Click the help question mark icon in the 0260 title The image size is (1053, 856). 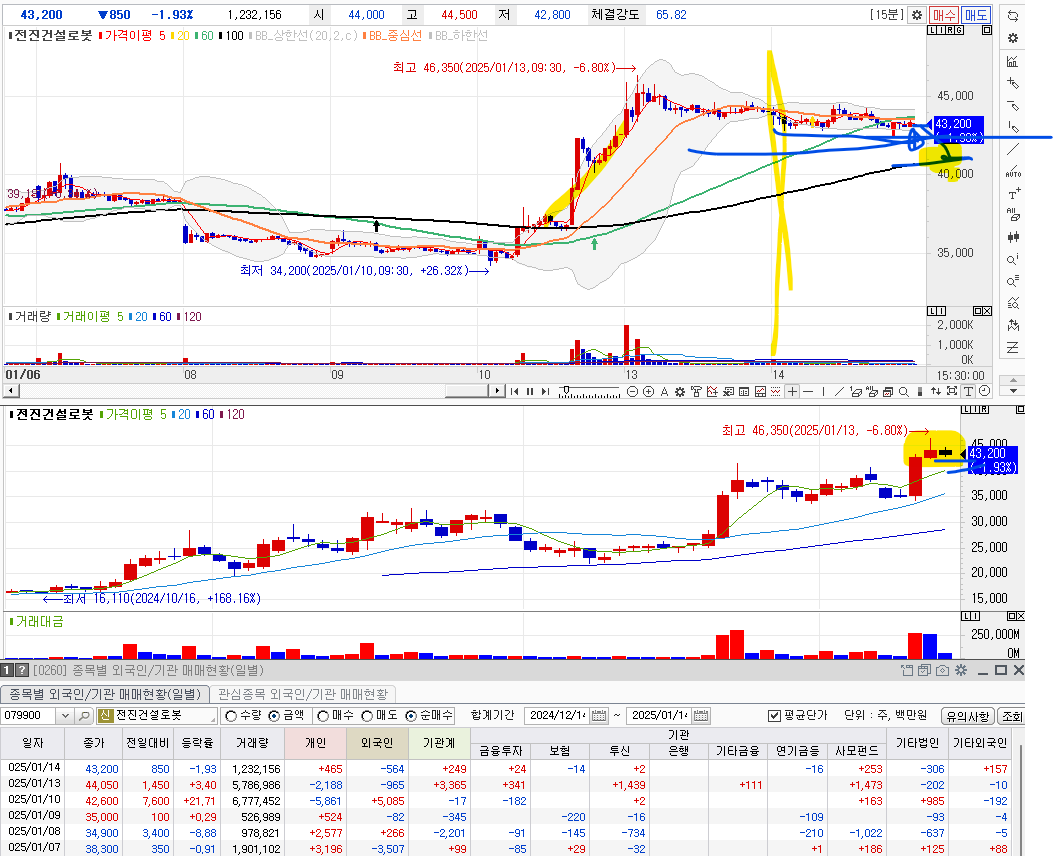(x=22, y=670)
